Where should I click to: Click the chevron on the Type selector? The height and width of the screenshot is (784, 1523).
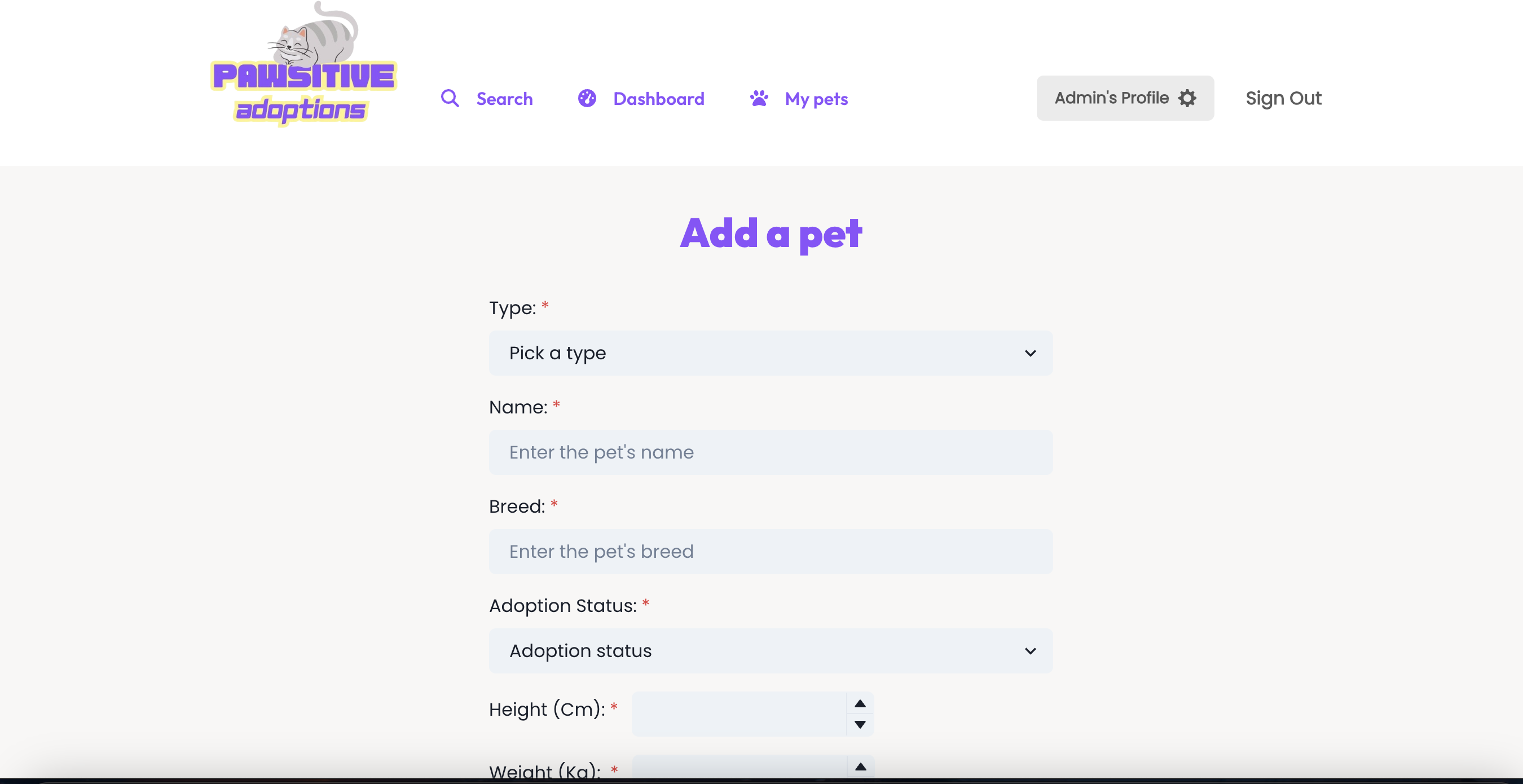coord(1030,353)
